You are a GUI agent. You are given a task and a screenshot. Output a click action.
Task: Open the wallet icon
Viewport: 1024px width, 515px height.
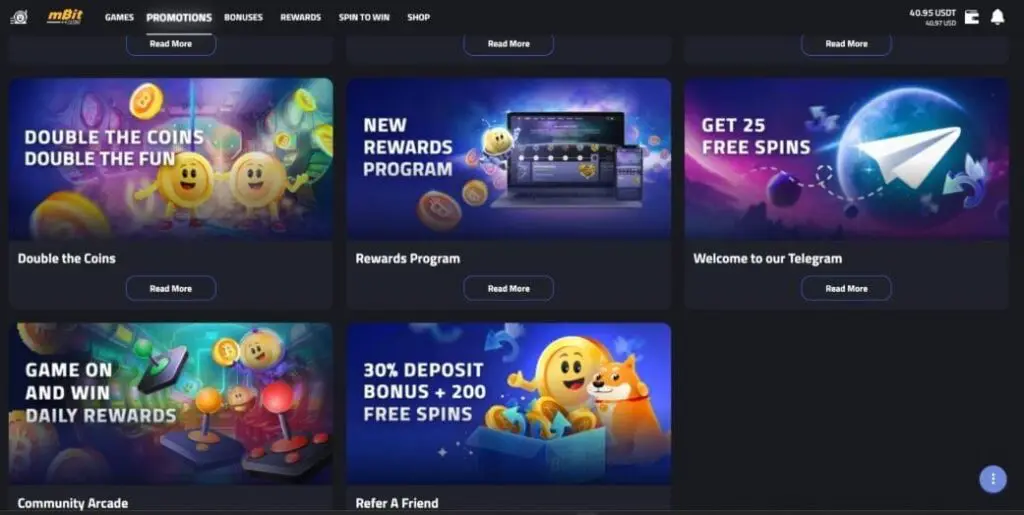[x=972, y=17]
